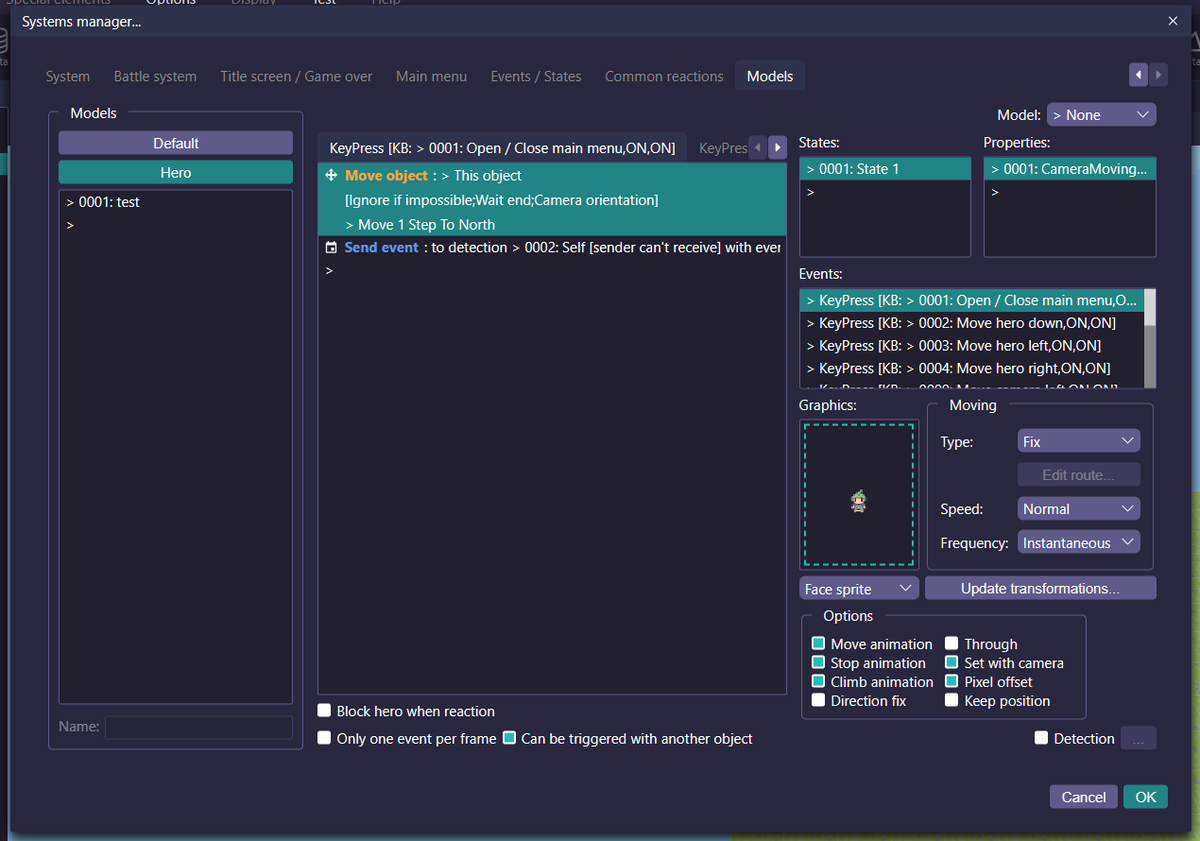The image size is (1200, 841).
Task: Select model 0001: test in list
Action: click(176, 202)
